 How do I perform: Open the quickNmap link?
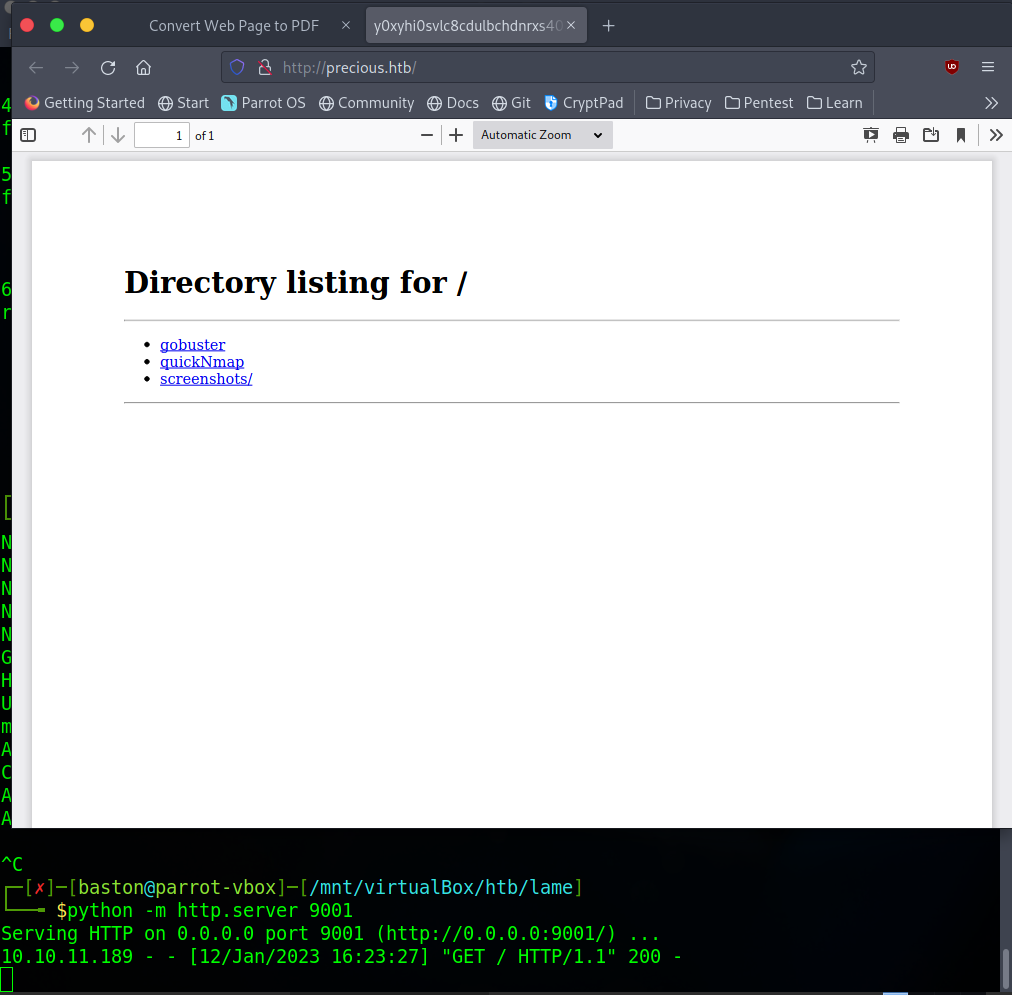tap(201, 361)
